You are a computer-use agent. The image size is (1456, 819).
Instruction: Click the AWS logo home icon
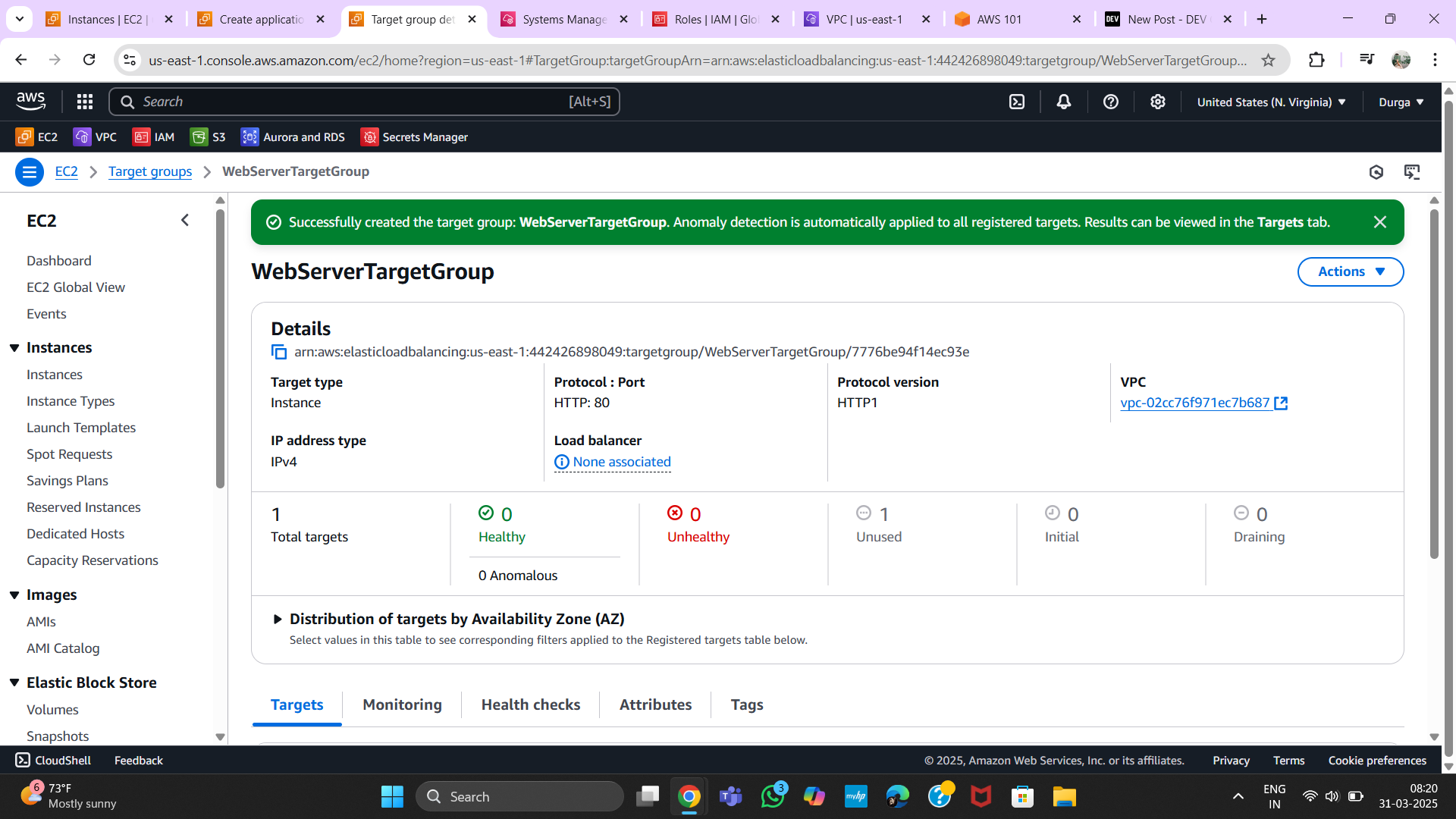point(31,101)
